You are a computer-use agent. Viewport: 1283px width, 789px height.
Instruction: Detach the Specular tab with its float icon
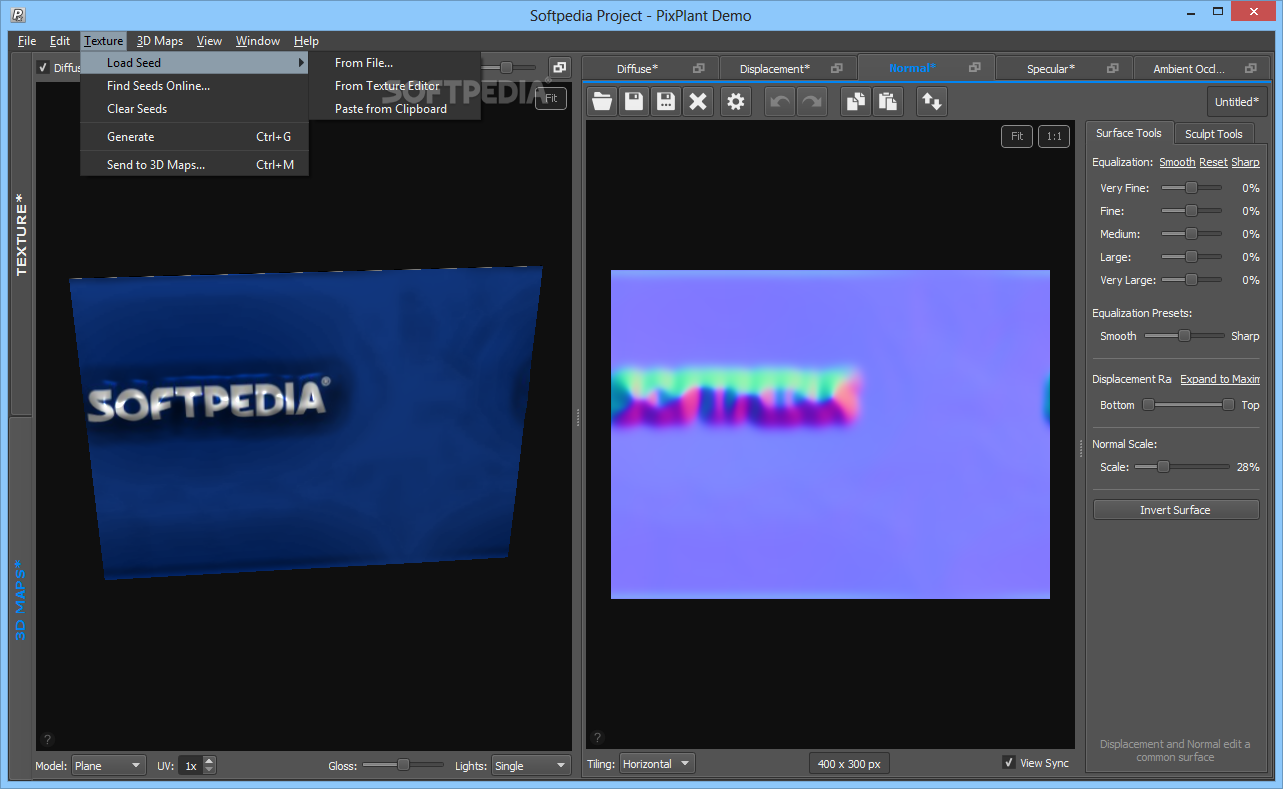tap(1112, 68)
